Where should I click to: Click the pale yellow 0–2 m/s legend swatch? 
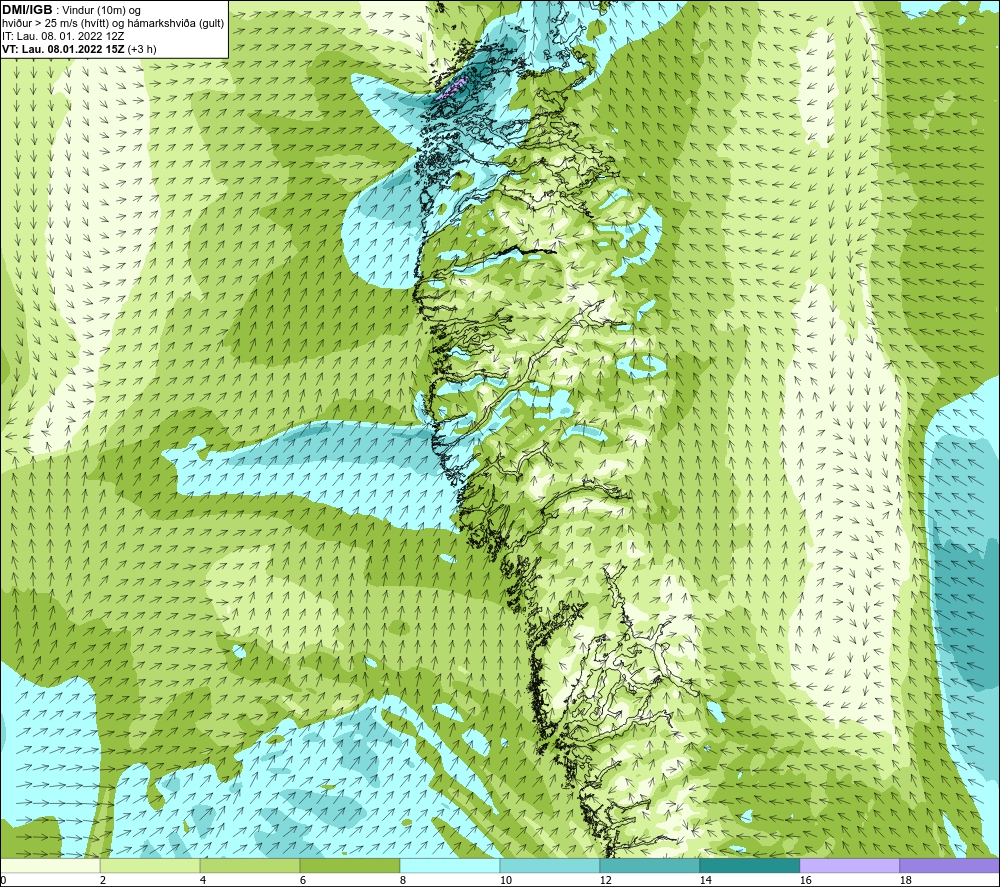point(50,865)
